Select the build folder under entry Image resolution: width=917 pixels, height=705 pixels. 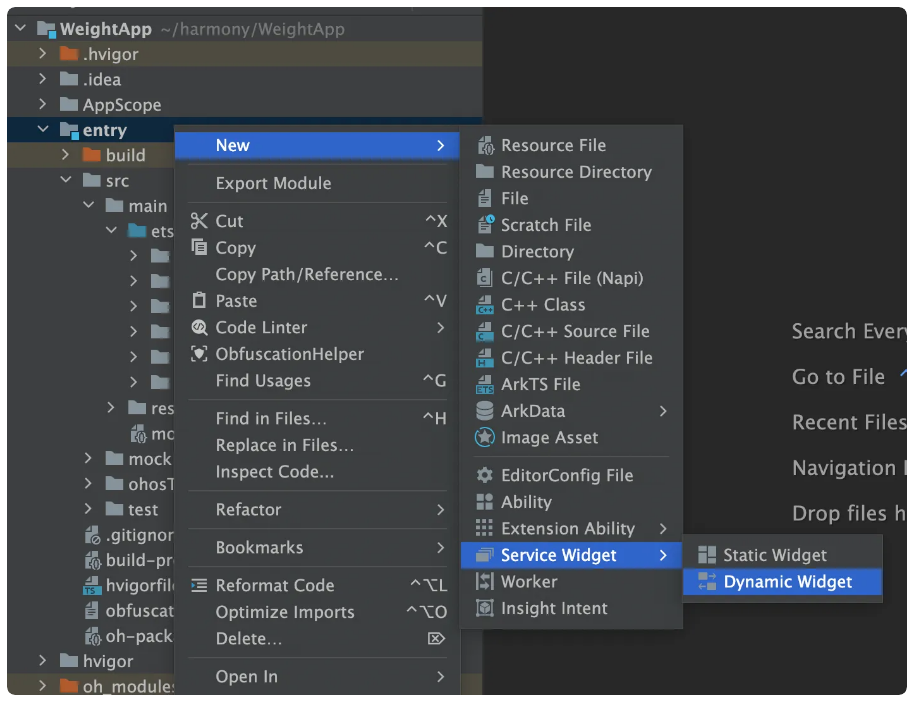click(125, 156)
